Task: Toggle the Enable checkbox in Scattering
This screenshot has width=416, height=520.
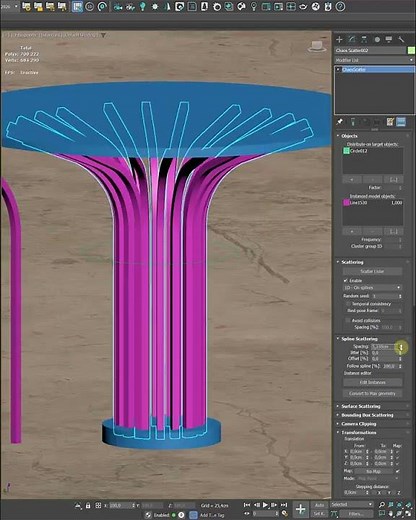Action: [346, 280]
